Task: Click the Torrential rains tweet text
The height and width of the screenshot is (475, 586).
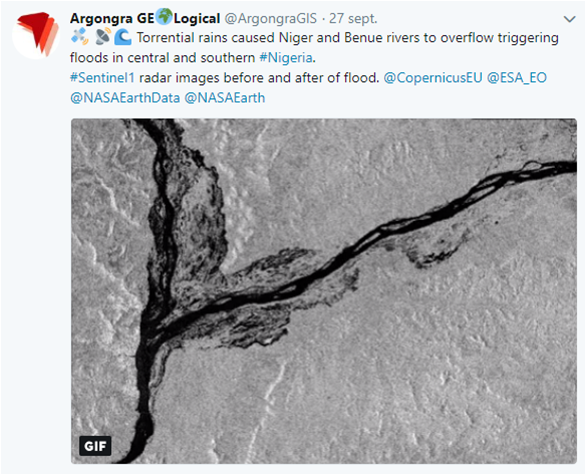Action: pyautogui.click(x=314, y=47)
